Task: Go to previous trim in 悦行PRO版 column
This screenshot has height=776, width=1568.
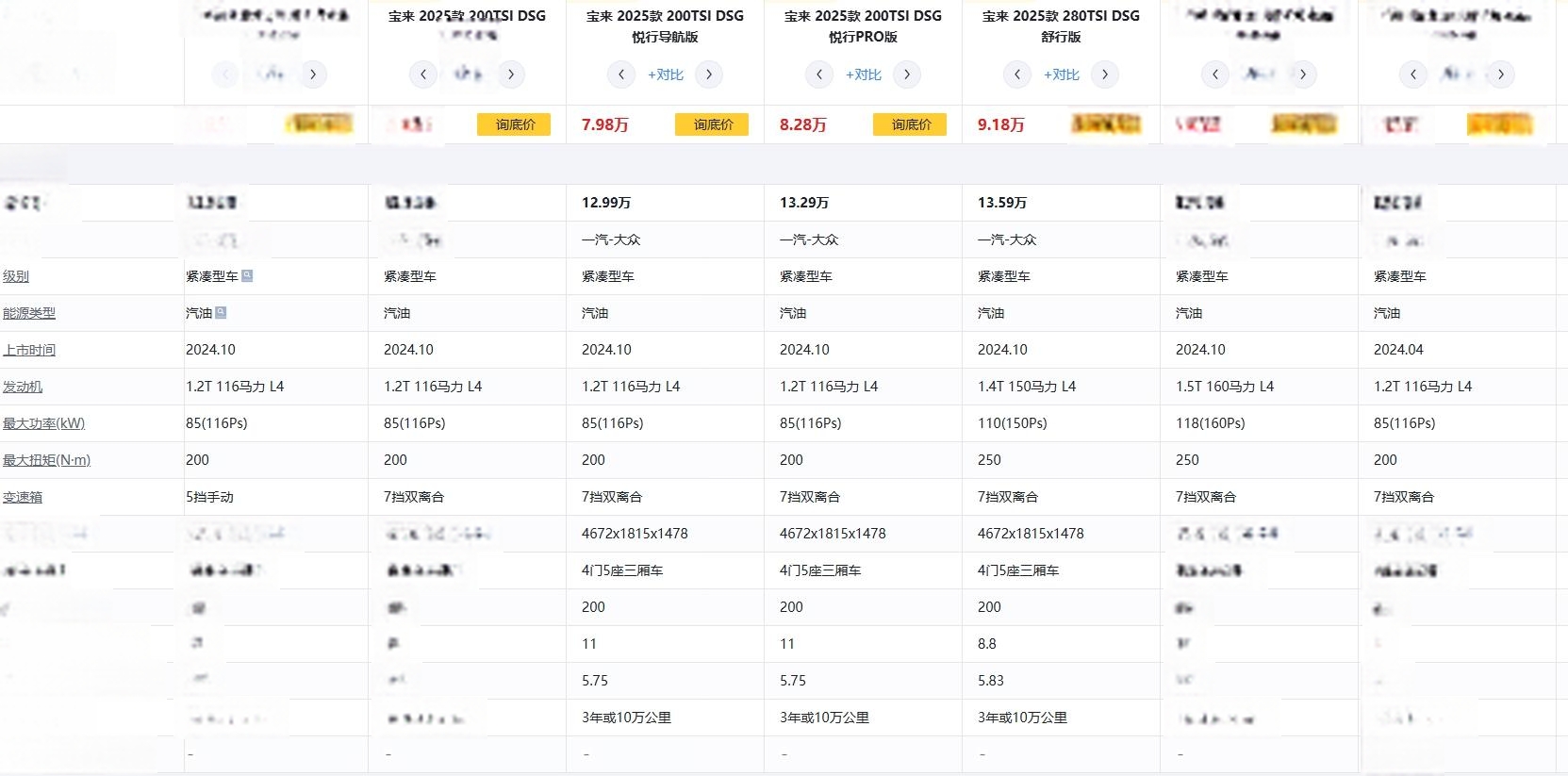Action: [819, 74]
